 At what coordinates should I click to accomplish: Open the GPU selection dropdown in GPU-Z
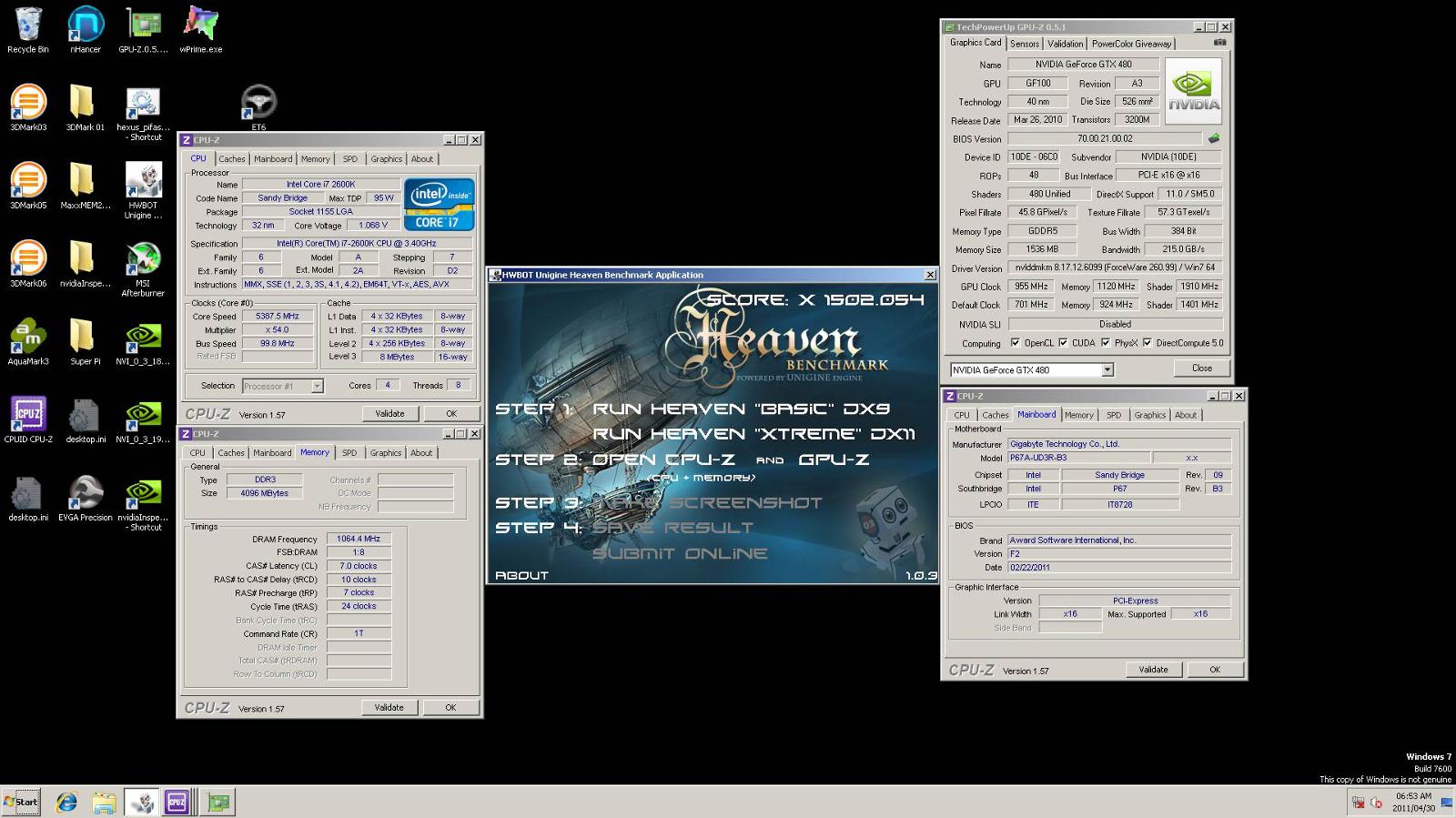(1107, 370)
